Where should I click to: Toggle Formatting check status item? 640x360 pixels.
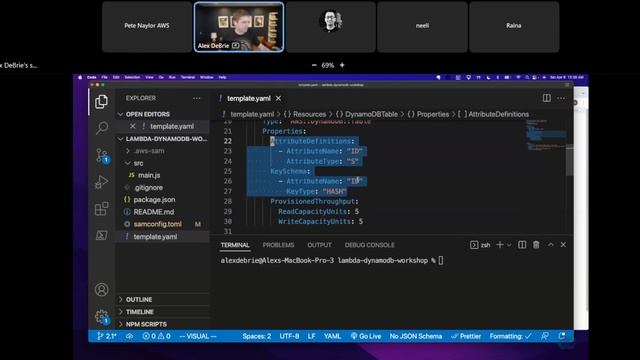tap(511, 336)
